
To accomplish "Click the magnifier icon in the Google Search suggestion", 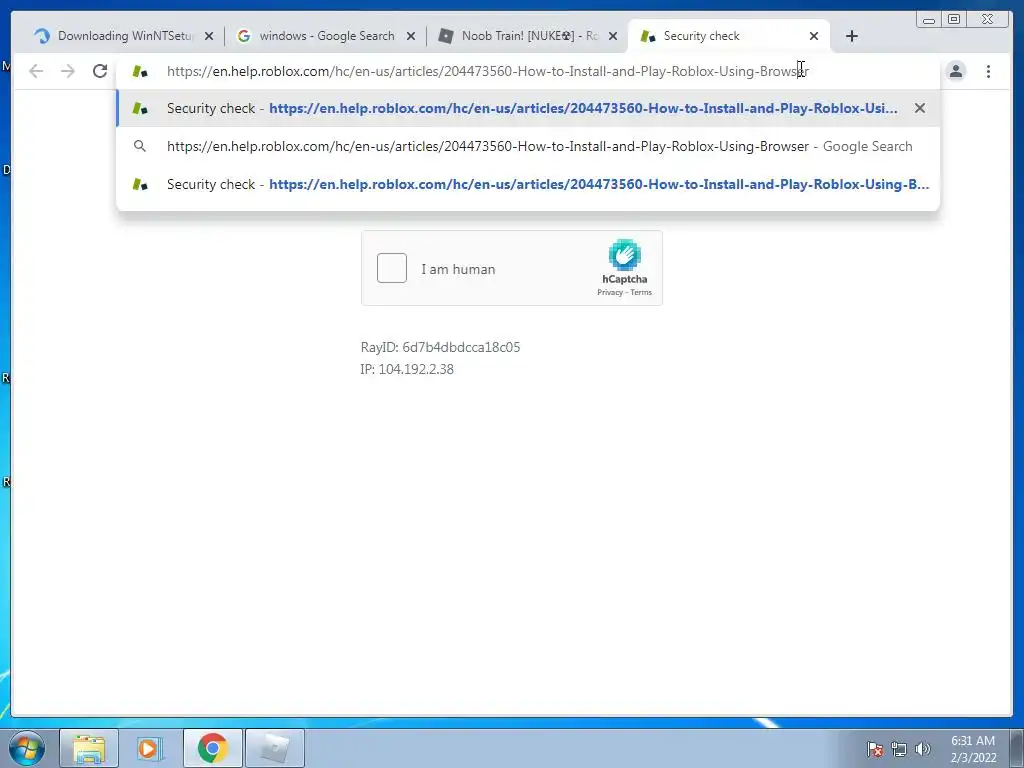I will tap(140, 146).
